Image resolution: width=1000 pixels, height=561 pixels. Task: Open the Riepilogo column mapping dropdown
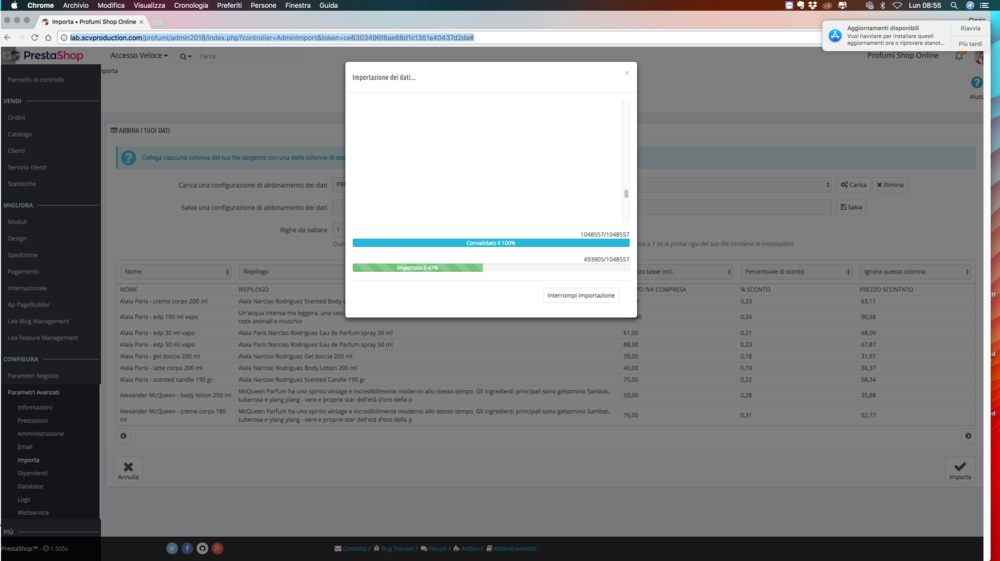tap(291, 272)
